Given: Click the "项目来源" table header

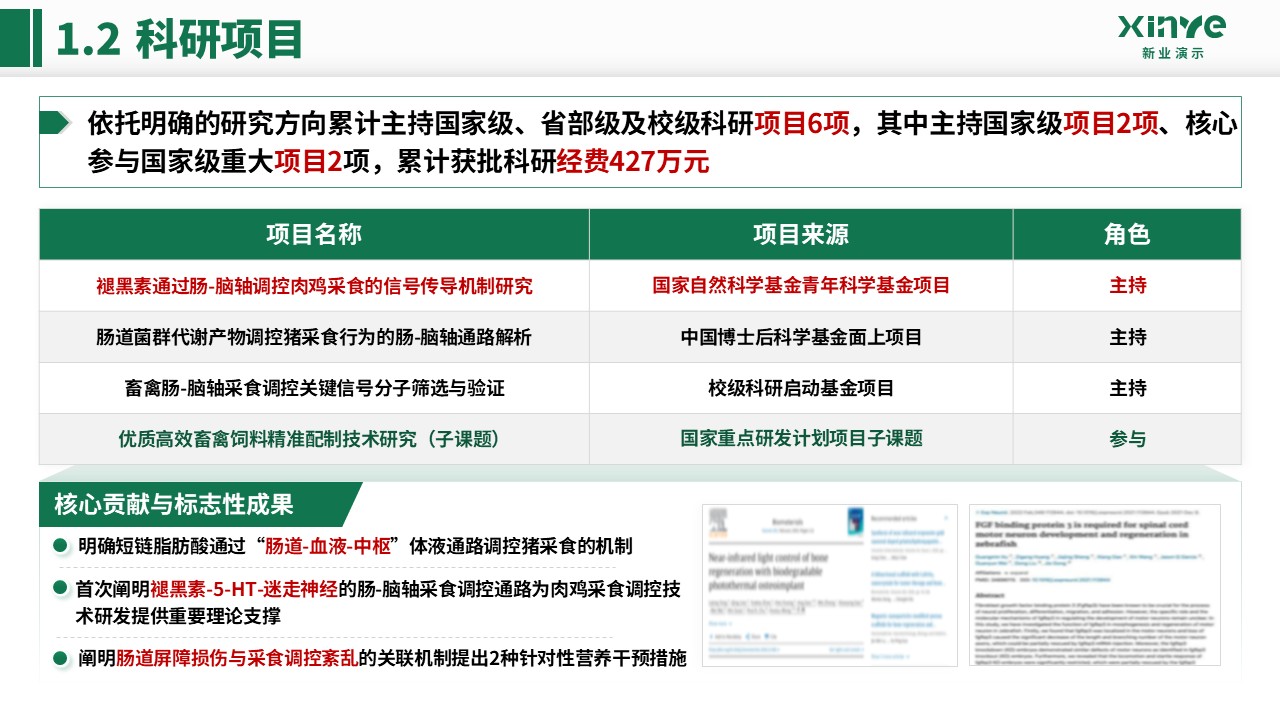Looking at the screenshot, I should (x=801, y=234).
